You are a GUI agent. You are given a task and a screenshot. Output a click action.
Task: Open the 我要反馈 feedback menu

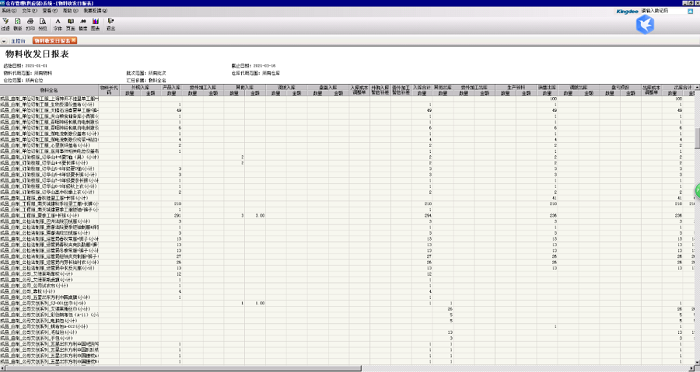click(x=95, y=11)
